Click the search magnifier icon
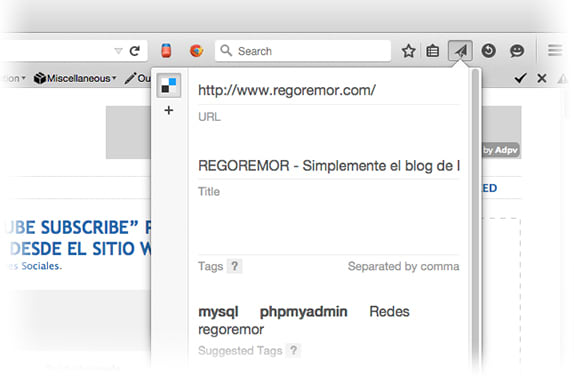 point(226,51)
